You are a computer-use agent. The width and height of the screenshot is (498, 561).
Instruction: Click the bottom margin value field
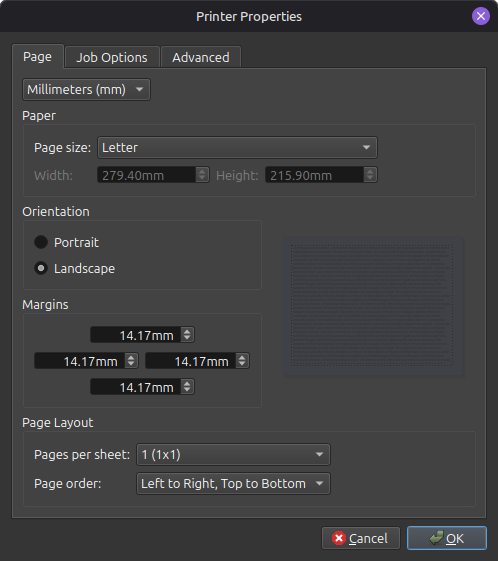[x=136, y=387]
